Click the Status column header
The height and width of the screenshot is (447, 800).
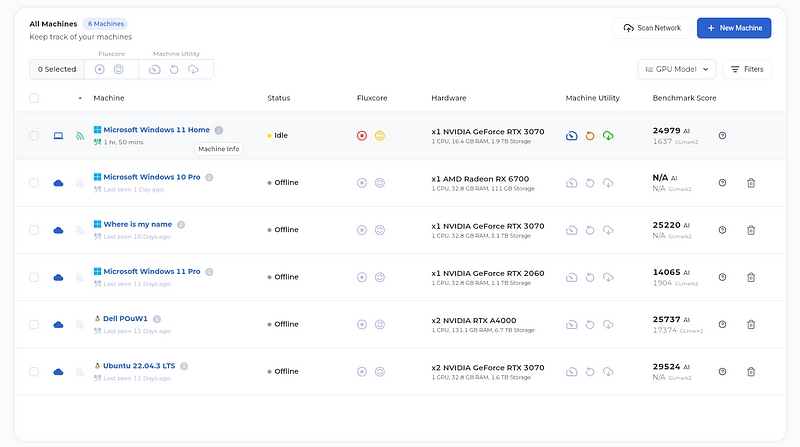tap(279, 98)
